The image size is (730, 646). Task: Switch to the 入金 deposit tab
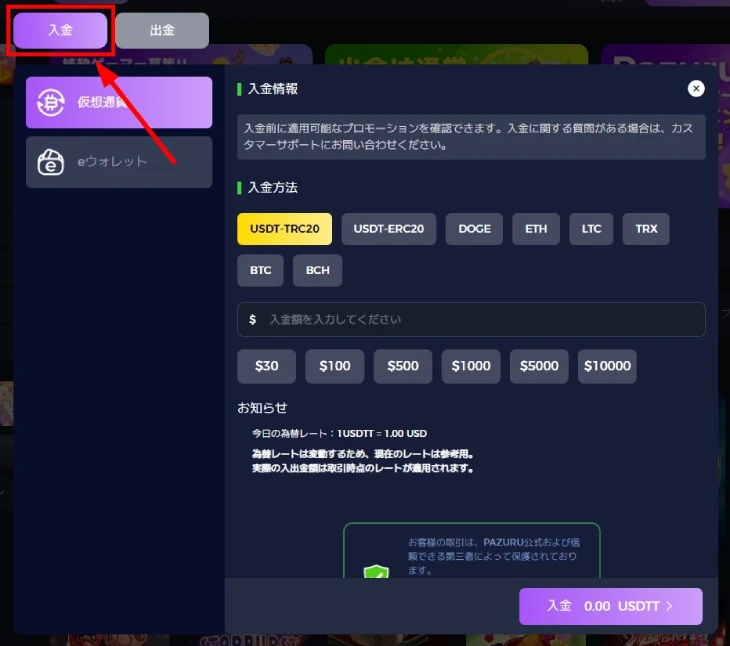(x=60, y=30)
